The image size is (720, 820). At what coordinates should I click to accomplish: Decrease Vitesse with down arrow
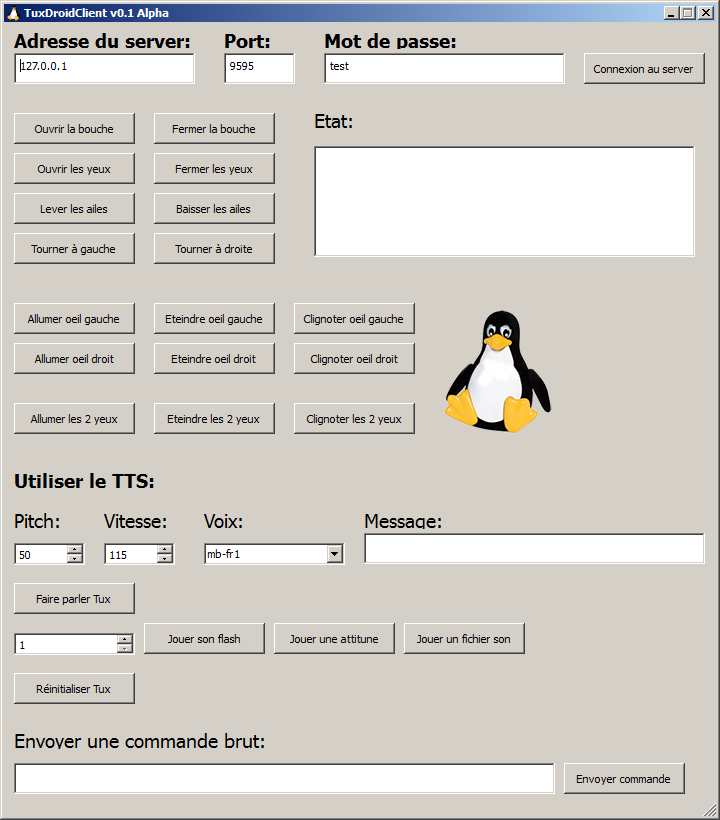pos(165,559)
